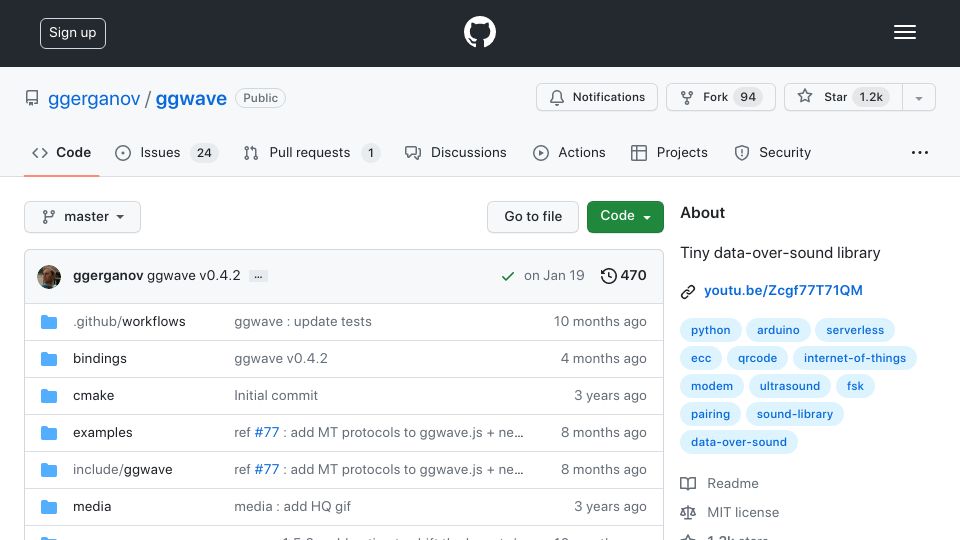Screen dimensions: 960x540
Task: Open the fork count 94
Action: (748, 97)
